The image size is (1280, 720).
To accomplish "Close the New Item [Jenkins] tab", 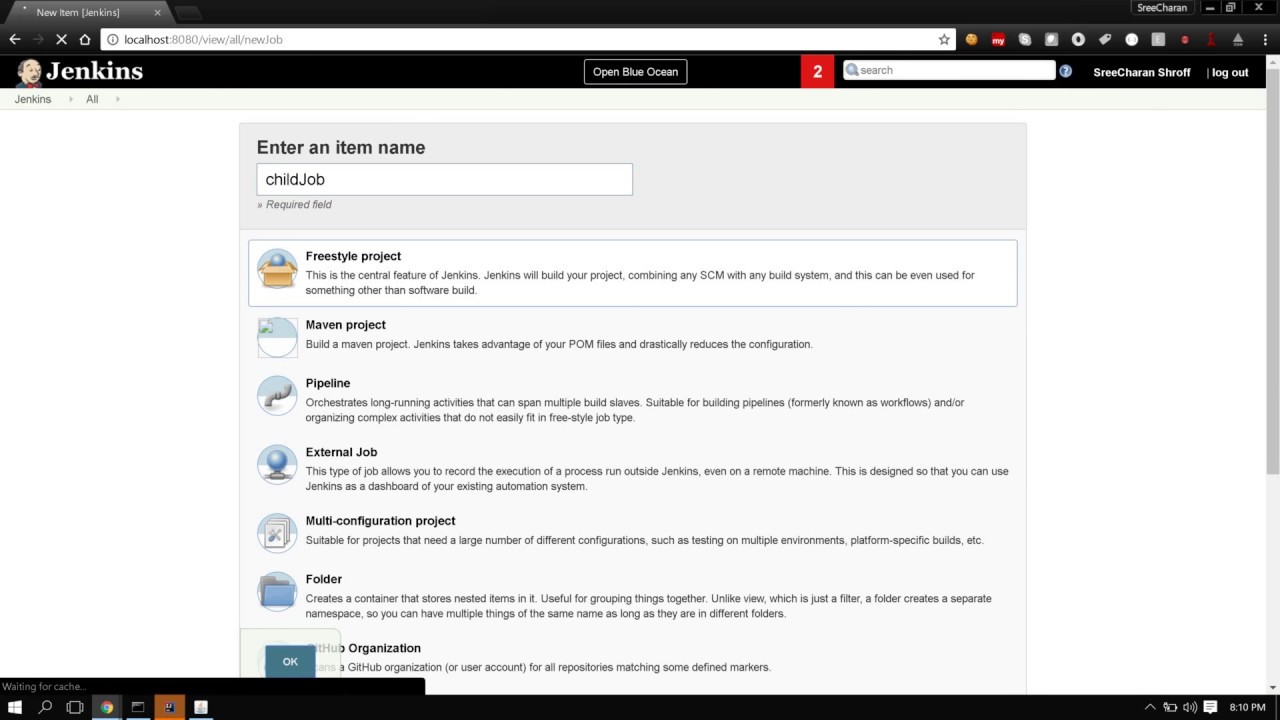I will coord(158,12).
